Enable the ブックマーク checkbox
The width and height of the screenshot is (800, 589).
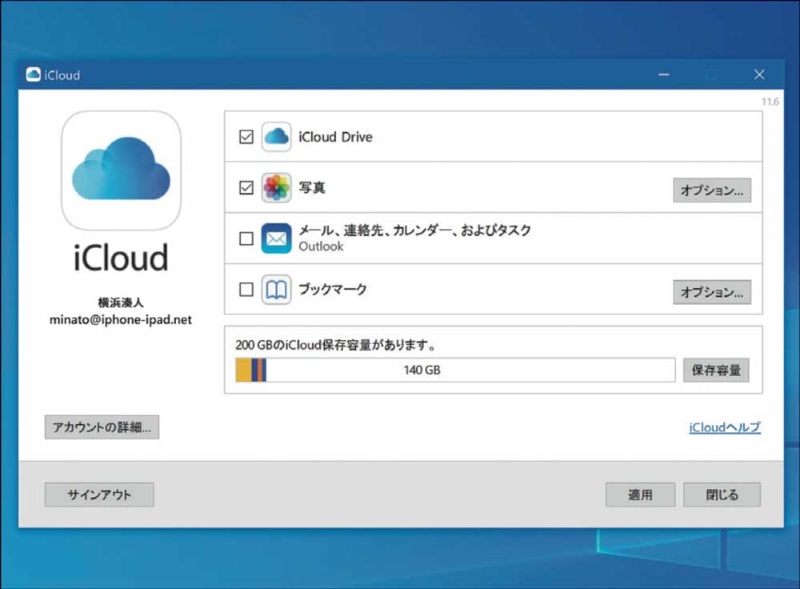pos(246,290)
